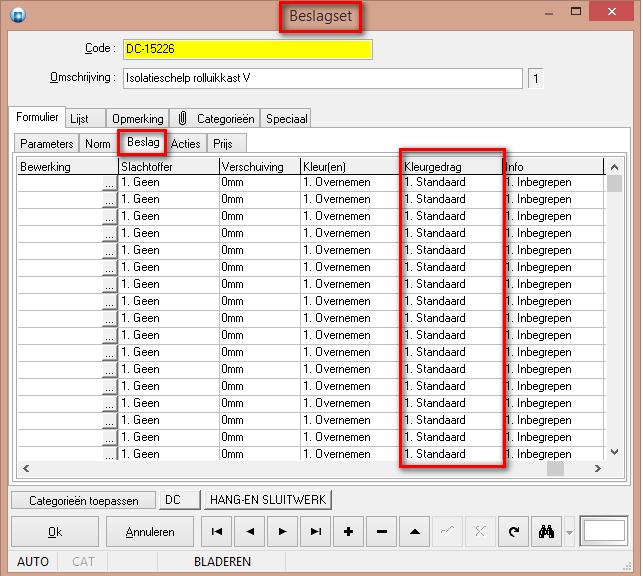Select the Parameters sub-tab
The height and width of the screenshot is (576, 643).
[x=46, y=144]
